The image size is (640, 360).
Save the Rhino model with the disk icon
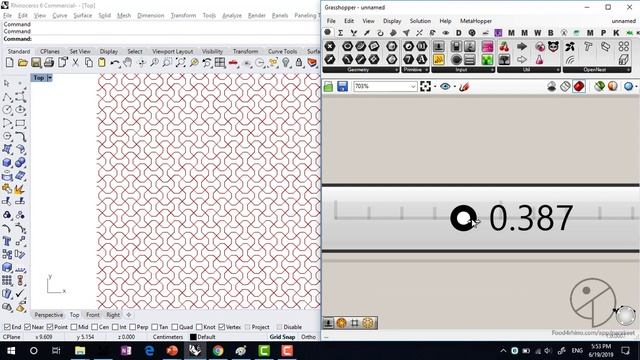36,62
